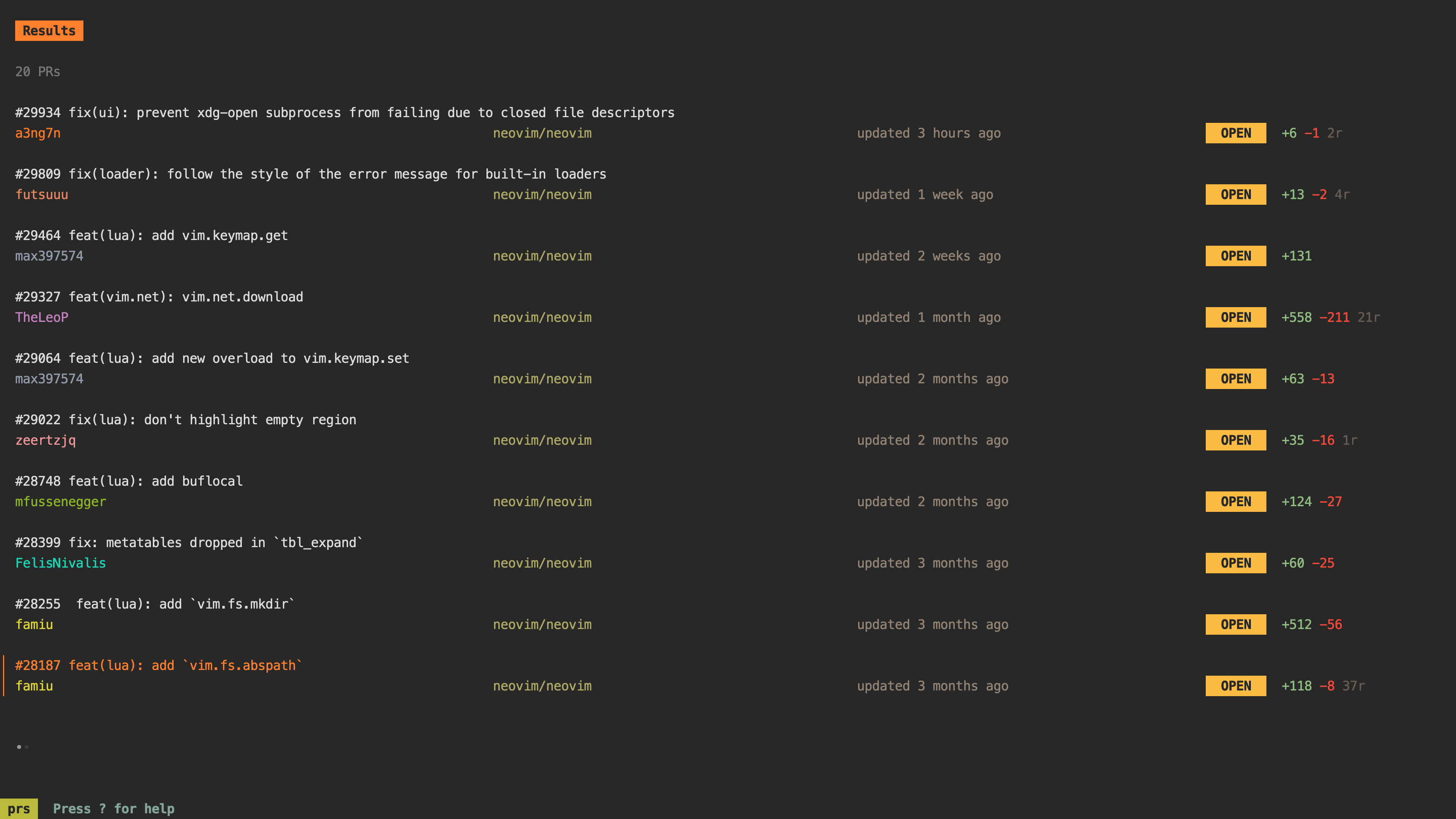This screenshot has width=1456, height=819.
Task: Click the prs mode indicator
Action: point(19,809)
